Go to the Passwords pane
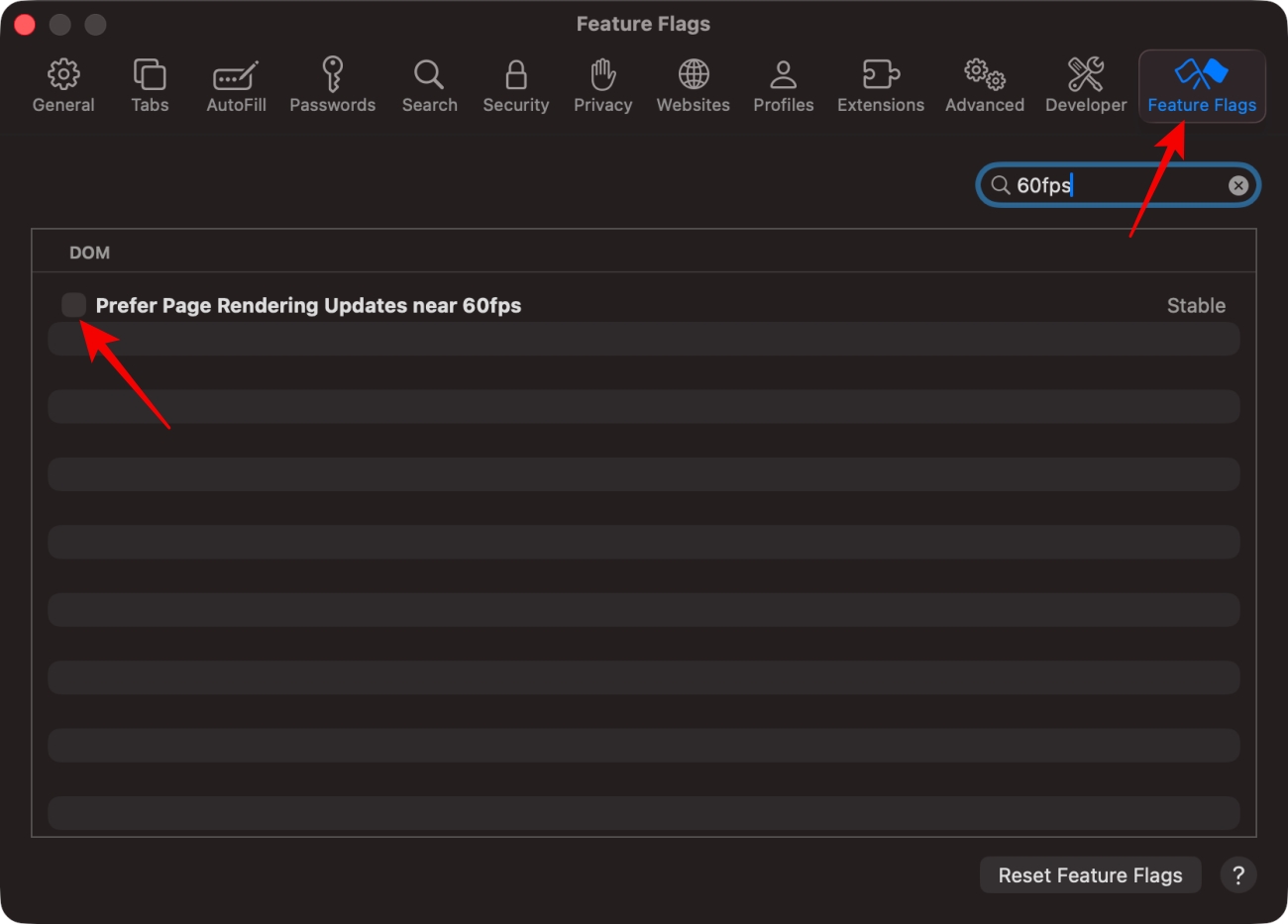The height and width of the screenshot is (924, 1288). point(333,86)
